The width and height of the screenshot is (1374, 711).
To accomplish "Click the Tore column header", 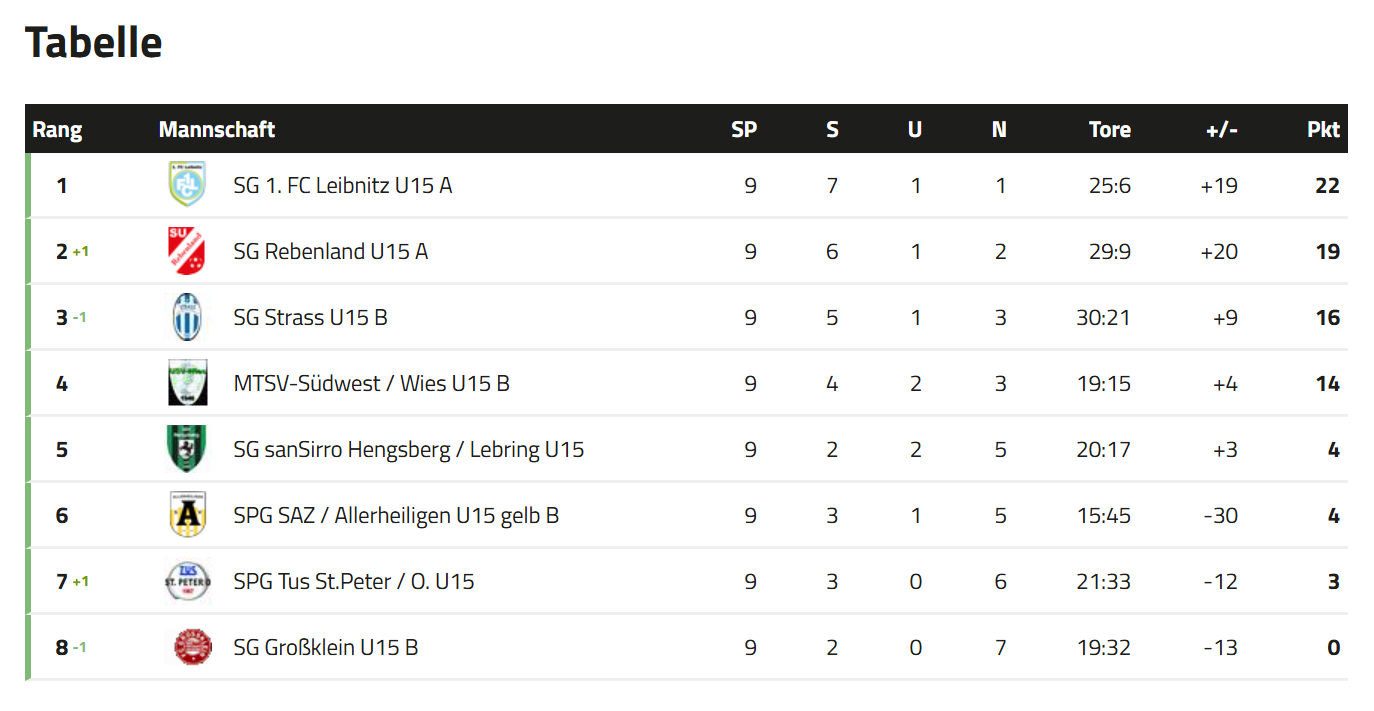I will [x=1110, y=129].
